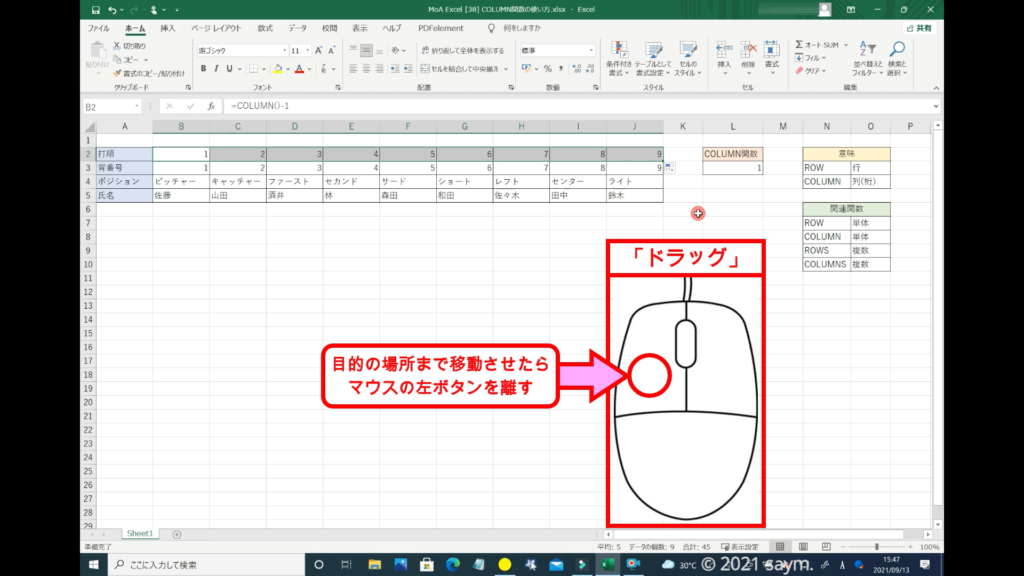Image resolution: width=1024 pixels, height=576 pixels.
Task: Add a new sheet with plus button
Action: click(177, 534)
